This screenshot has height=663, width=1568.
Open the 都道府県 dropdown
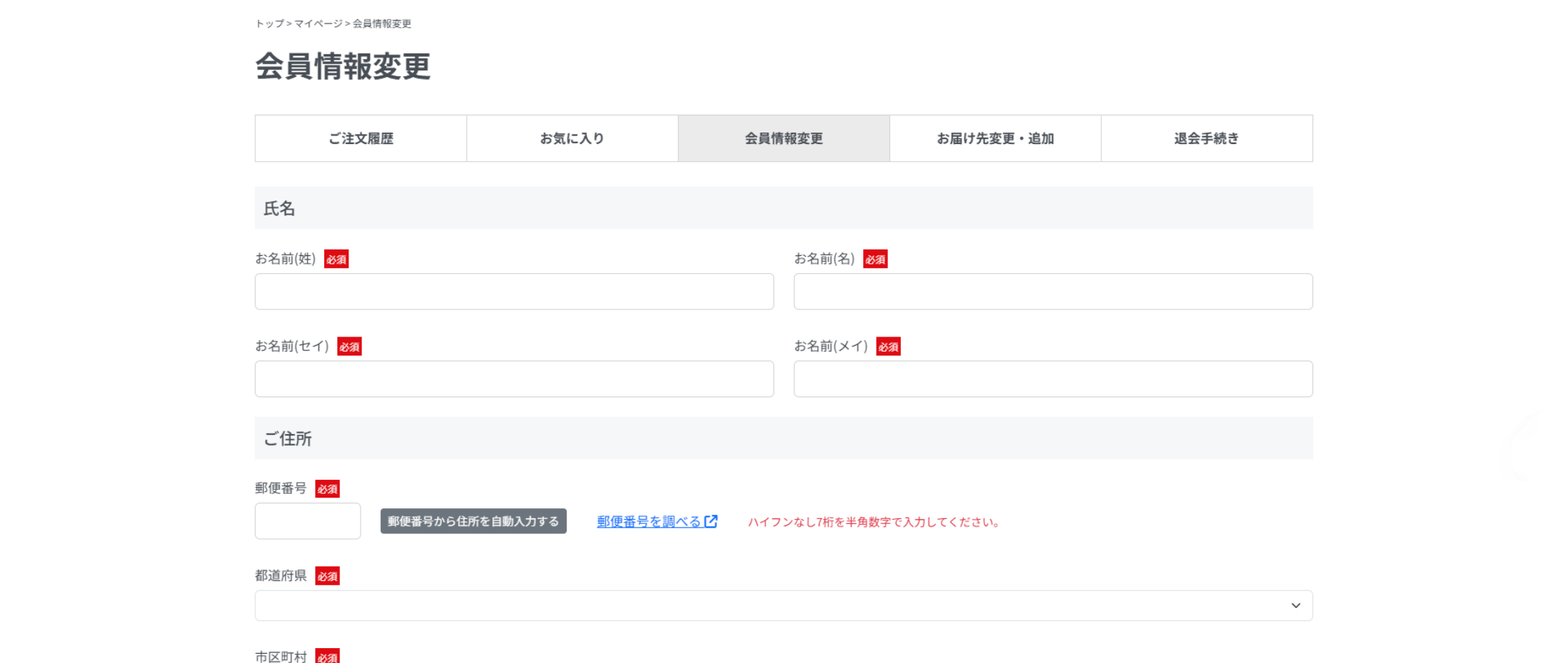coord(784,605)
